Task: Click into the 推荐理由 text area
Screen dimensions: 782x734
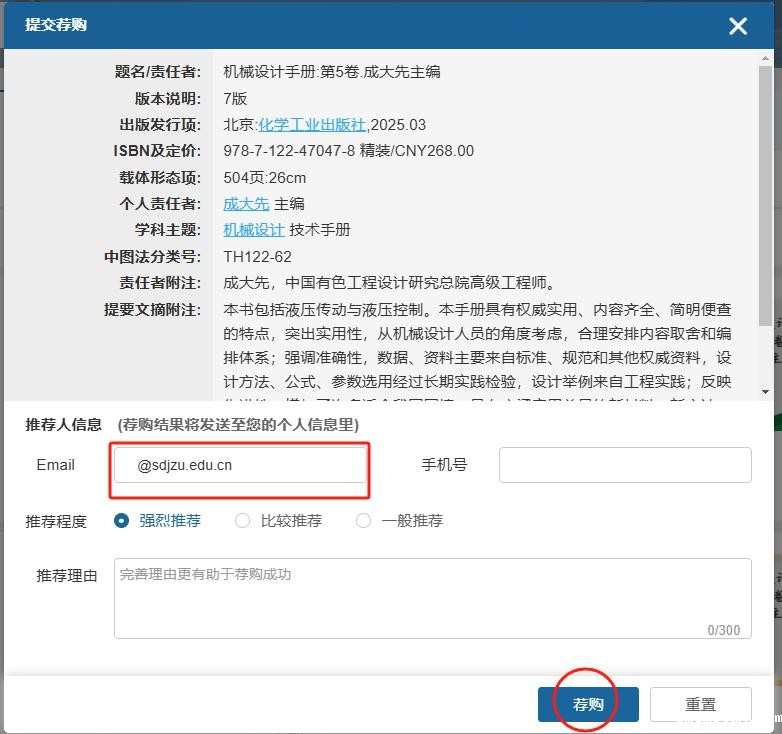Action: [432, 598]
